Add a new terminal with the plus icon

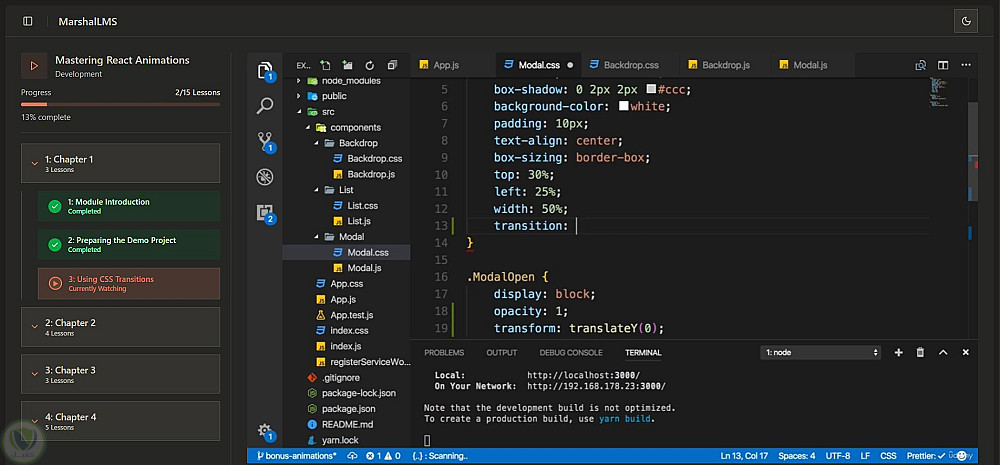(x=898, y=353)
